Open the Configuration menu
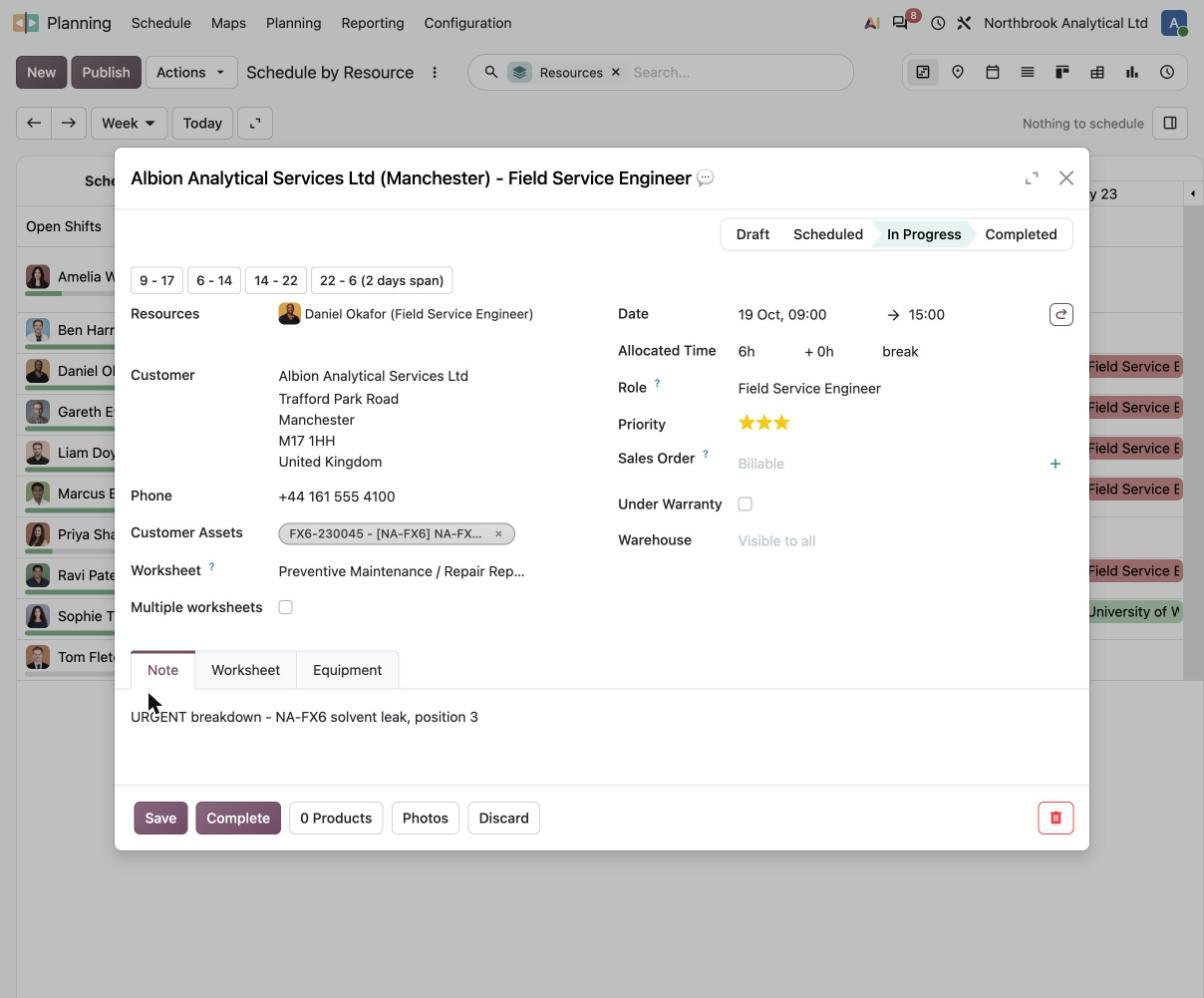1204x998 pixels. tap(468, 23)
